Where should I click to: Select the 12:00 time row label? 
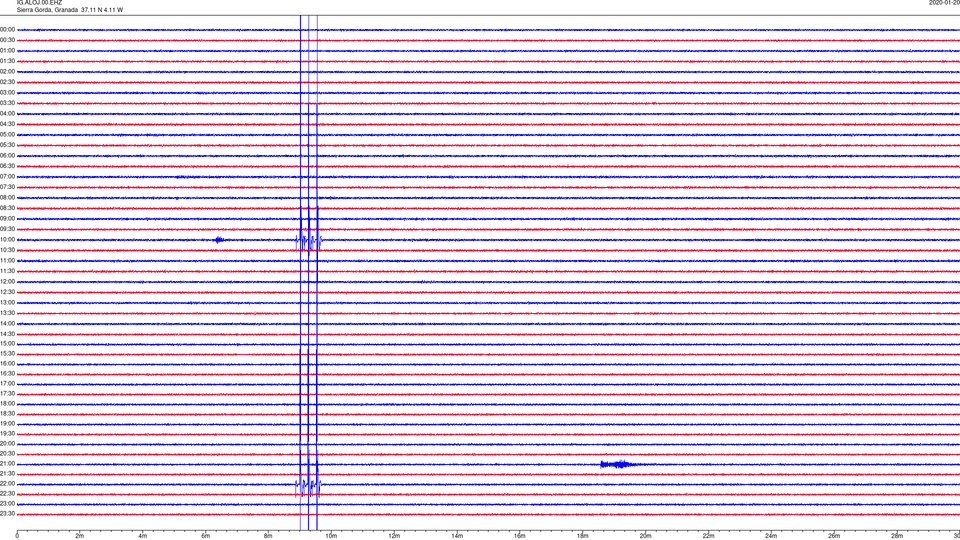tap(7, 282)
